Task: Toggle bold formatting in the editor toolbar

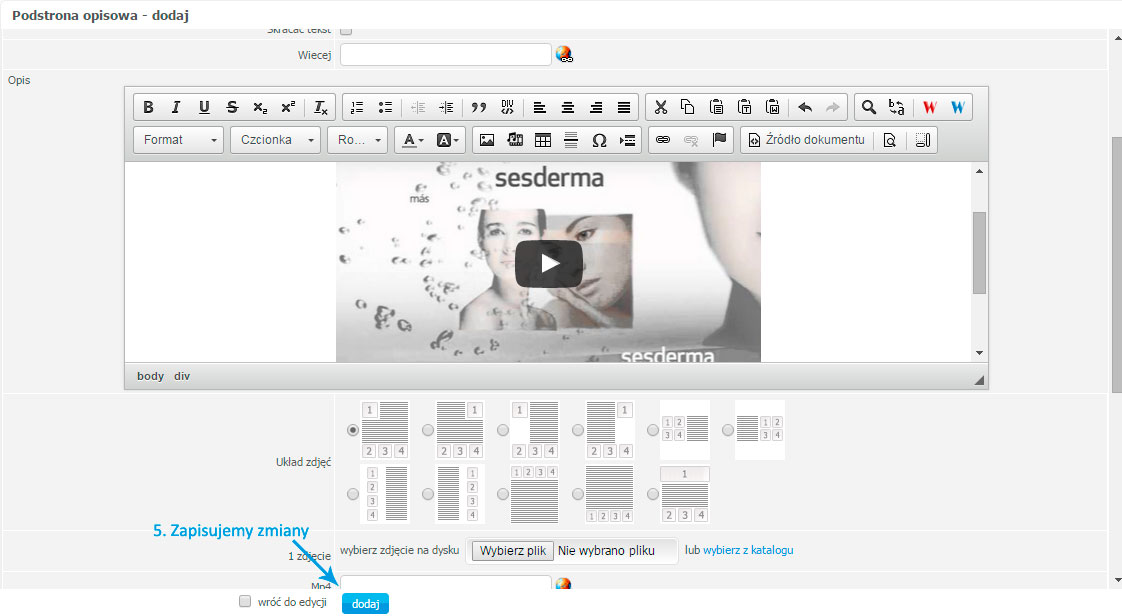Action: click(x=148, y=107)
